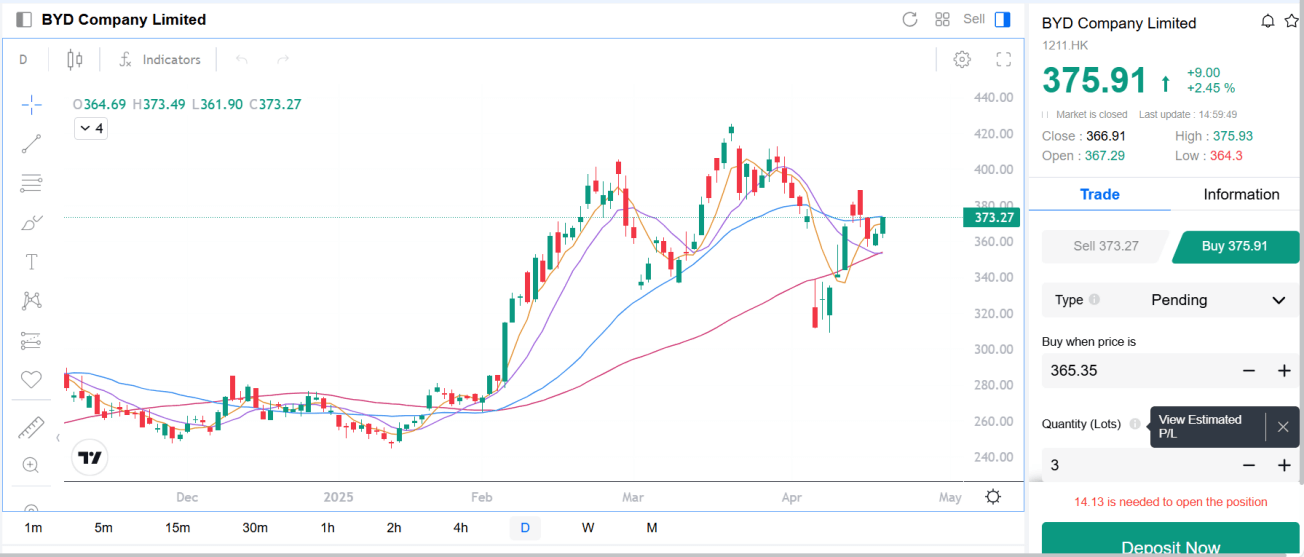Click the zoom in magnifier tool

[31, 465]
